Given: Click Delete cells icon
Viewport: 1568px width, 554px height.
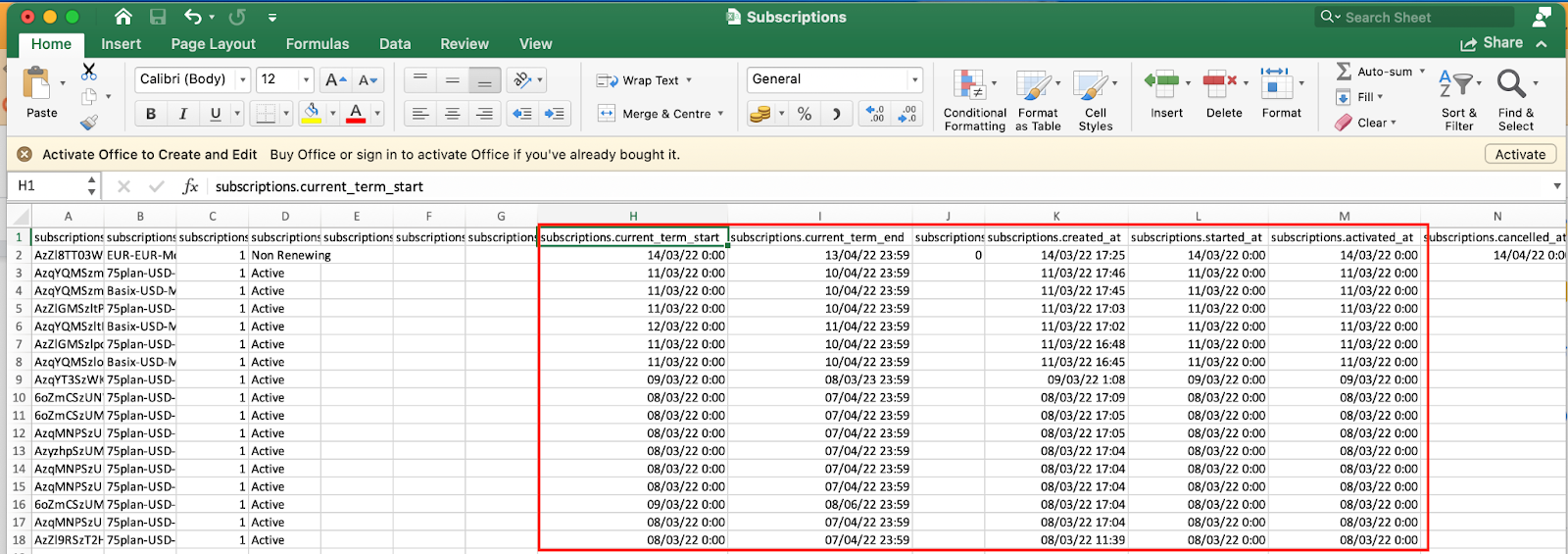Looking at the screenshot, I should point(1219,83).
